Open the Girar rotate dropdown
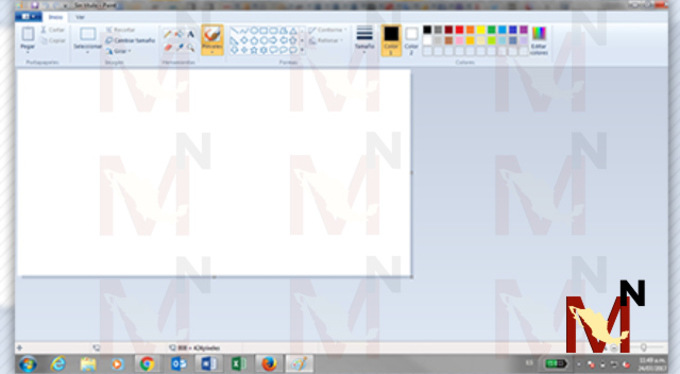 tap(118, 51)
